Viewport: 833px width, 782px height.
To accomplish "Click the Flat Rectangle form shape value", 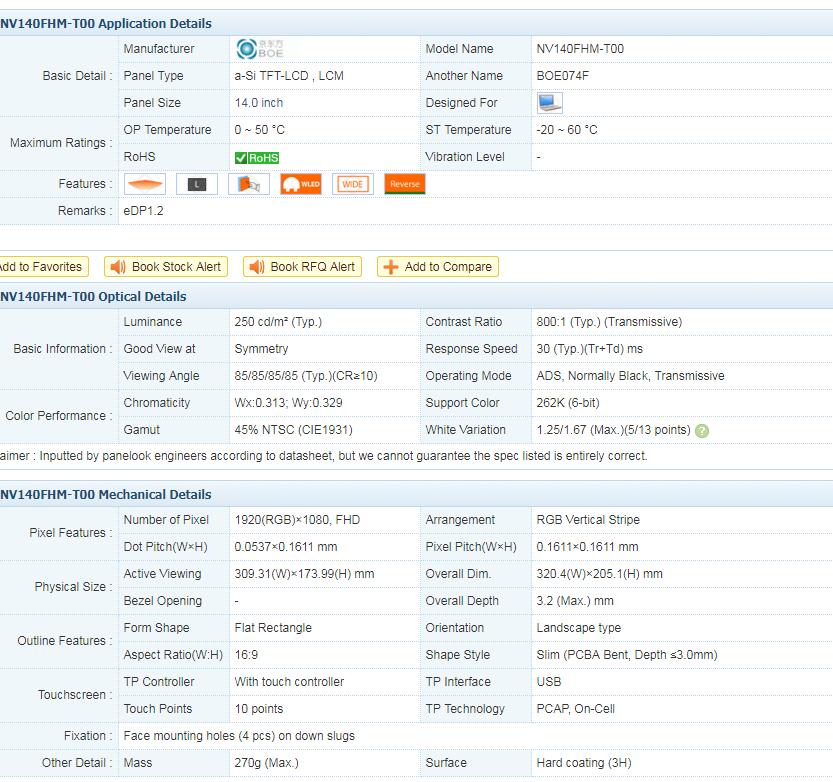I will point(273,628).
